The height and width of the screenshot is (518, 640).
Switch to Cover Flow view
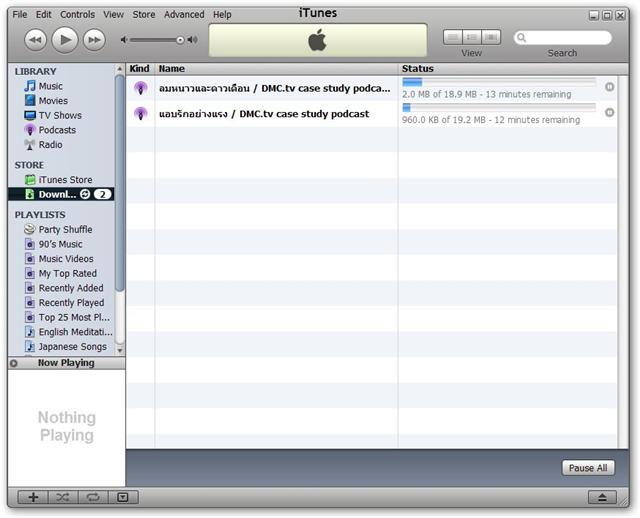pyautogui.click(x=490, y=37)
